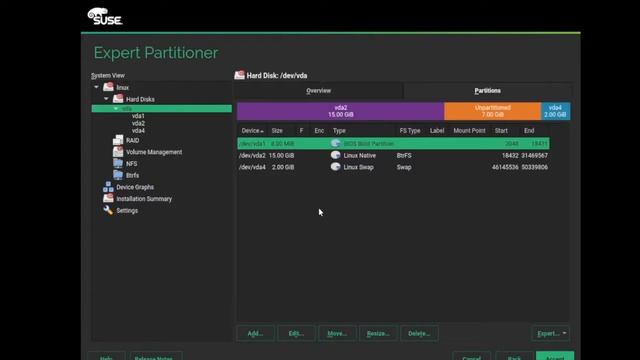Screen dimensions: 640x360
Task: Click the Add... button
Action: (255, 333)
